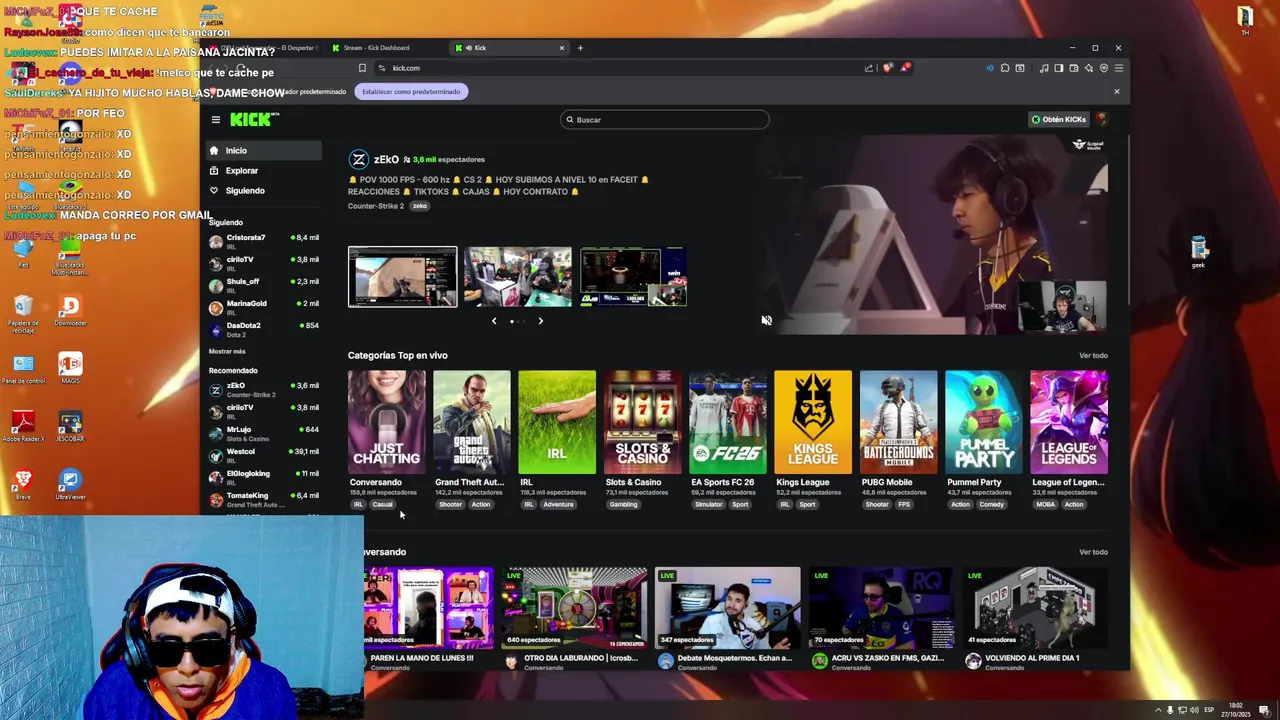Open the Brave desktop shortcut
Image resolution: width=1280 pixels, height=720 pixels.
click(x=23, y=482)
